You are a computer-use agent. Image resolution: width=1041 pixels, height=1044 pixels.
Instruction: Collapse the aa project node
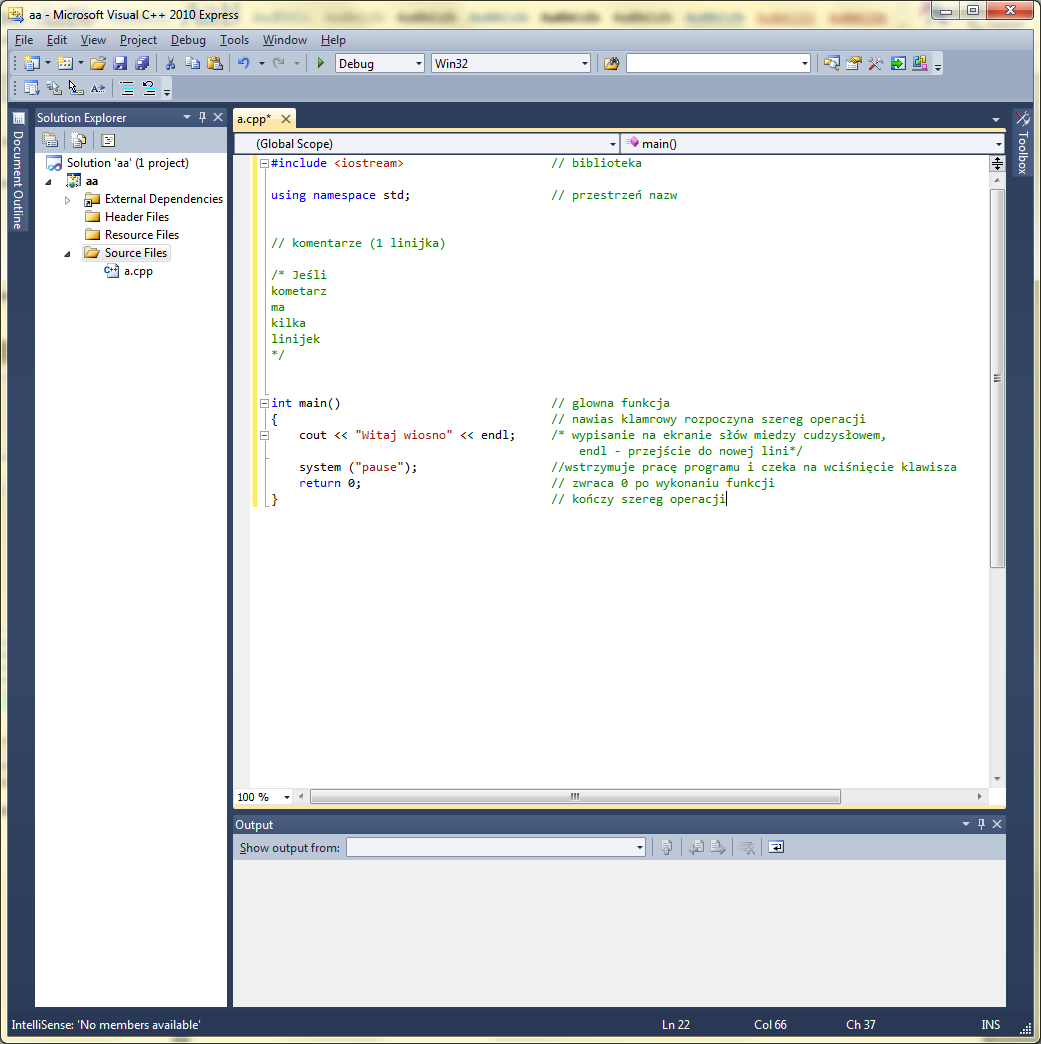pyautogui.click(x=49, y=182)
